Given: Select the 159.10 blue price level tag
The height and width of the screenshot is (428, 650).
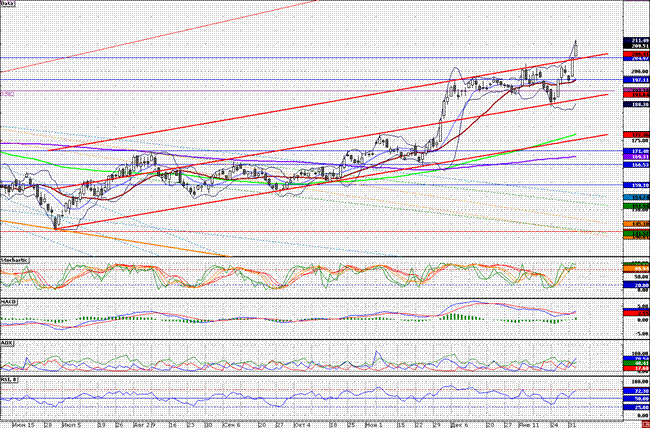Looking at the screenshot, I should pos(636,185).
